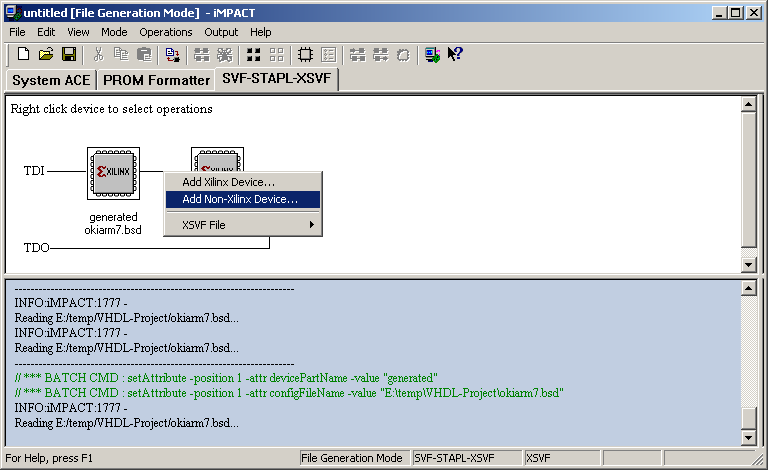Click chain view scrollbar up arrow
The width and height of the screenshot is (768, 470).
click(748, 104)
